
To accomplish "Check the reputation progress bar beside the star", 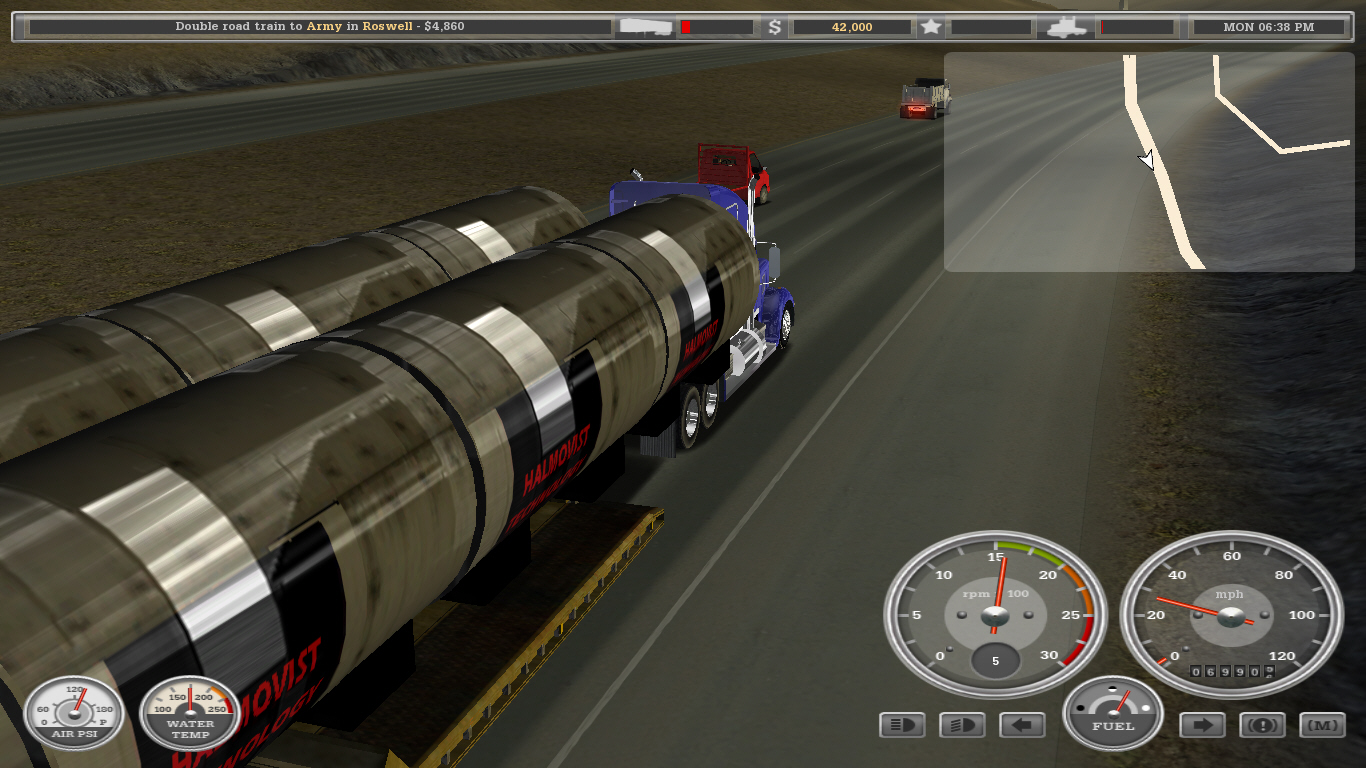I will coord(990,27).
